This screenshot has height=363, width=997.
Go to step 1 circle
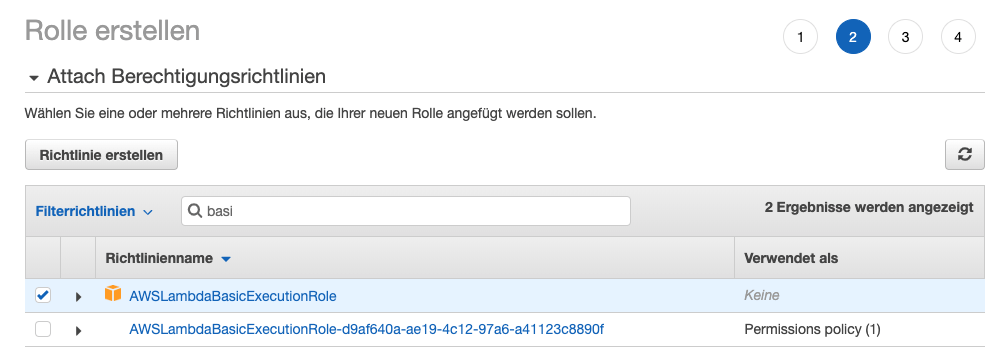coord(800,37)
